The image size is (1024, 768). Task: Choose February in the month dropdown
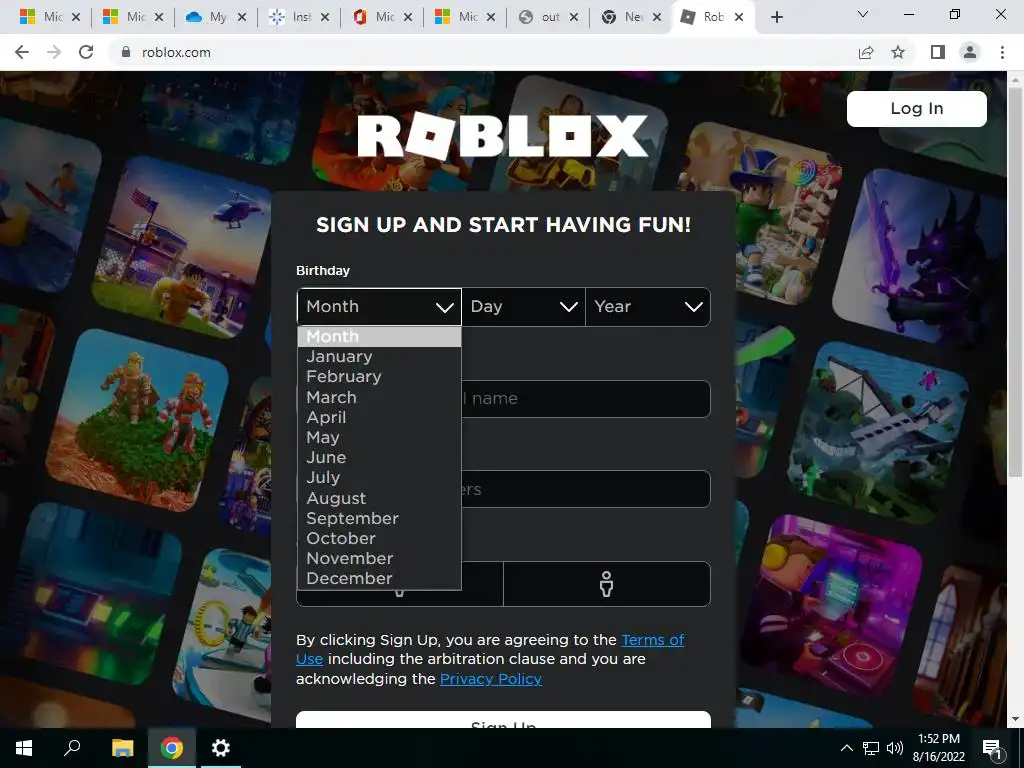(379, 377)
